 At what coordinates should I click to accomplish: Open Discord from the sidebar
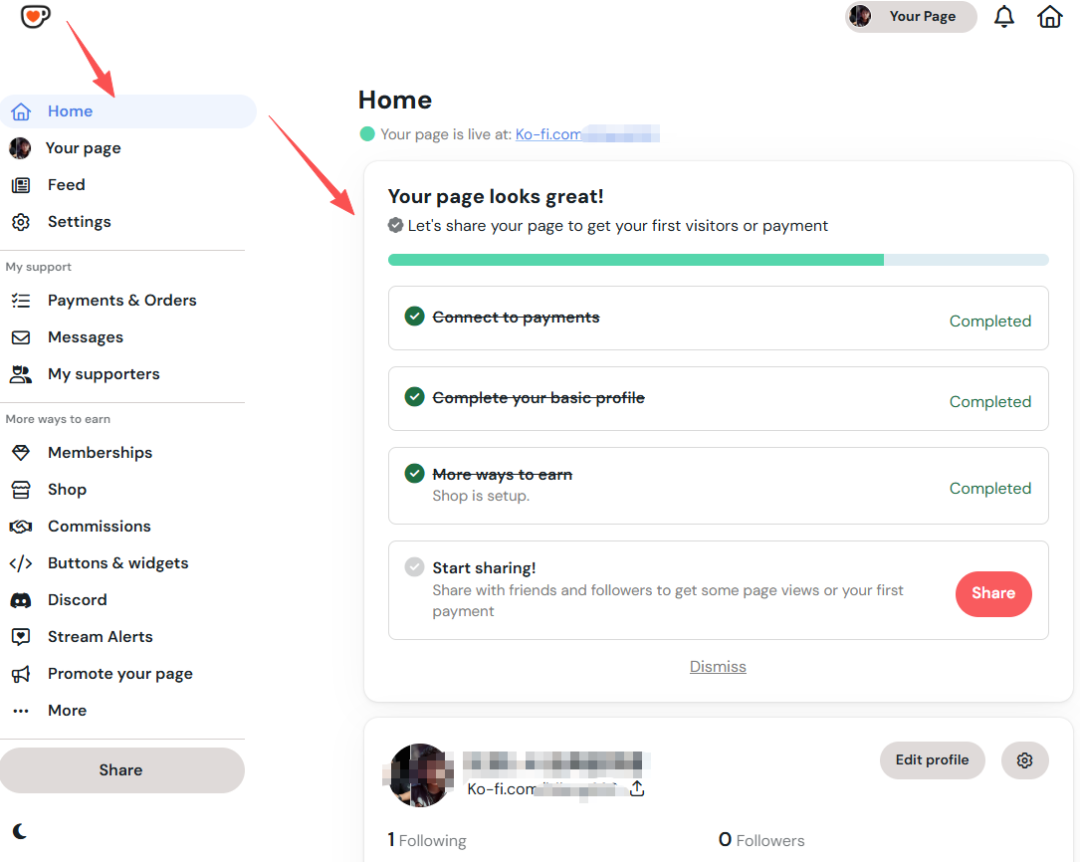77,600
